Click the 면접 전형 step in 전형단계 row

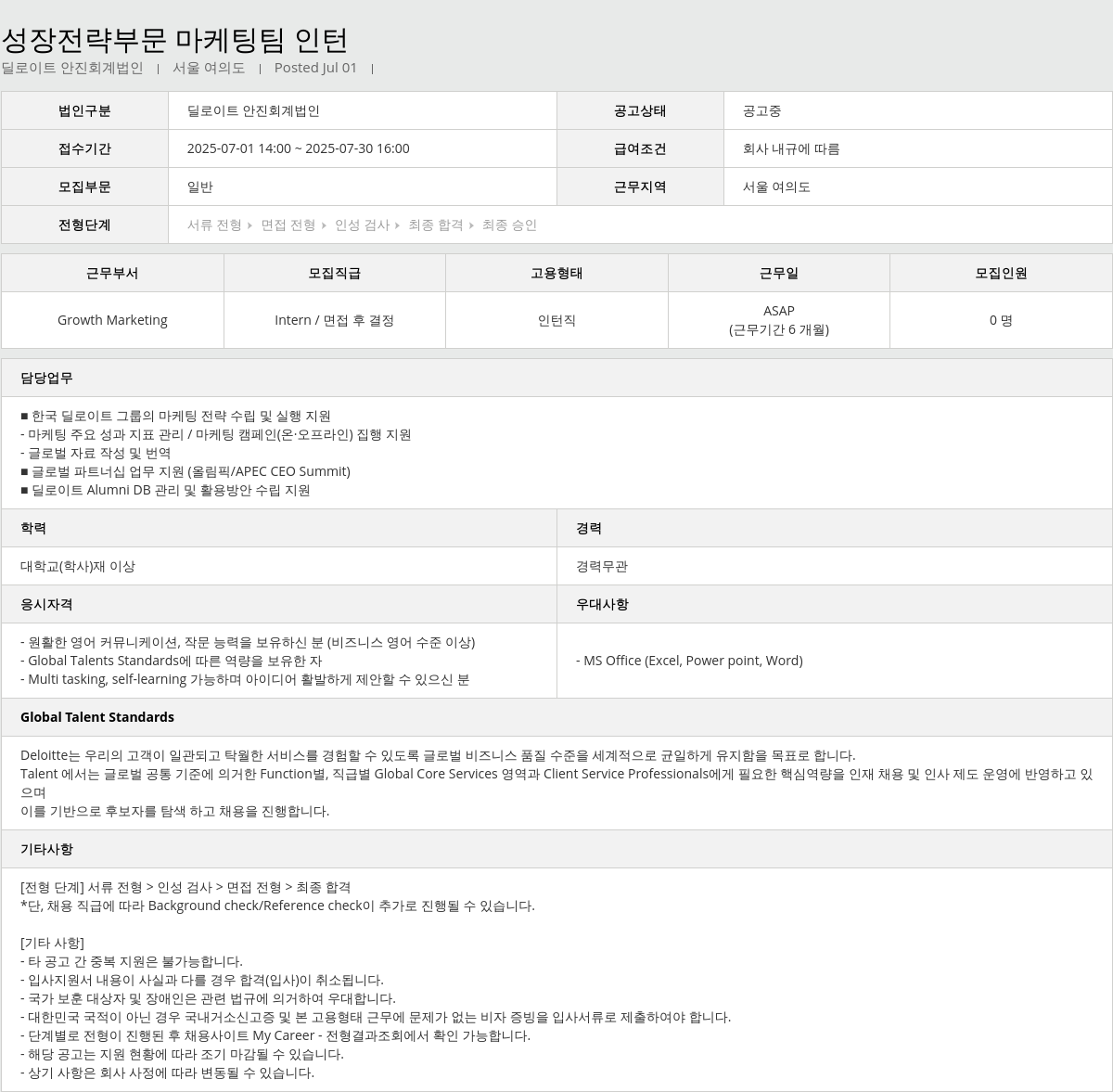[x=288, y=225]
